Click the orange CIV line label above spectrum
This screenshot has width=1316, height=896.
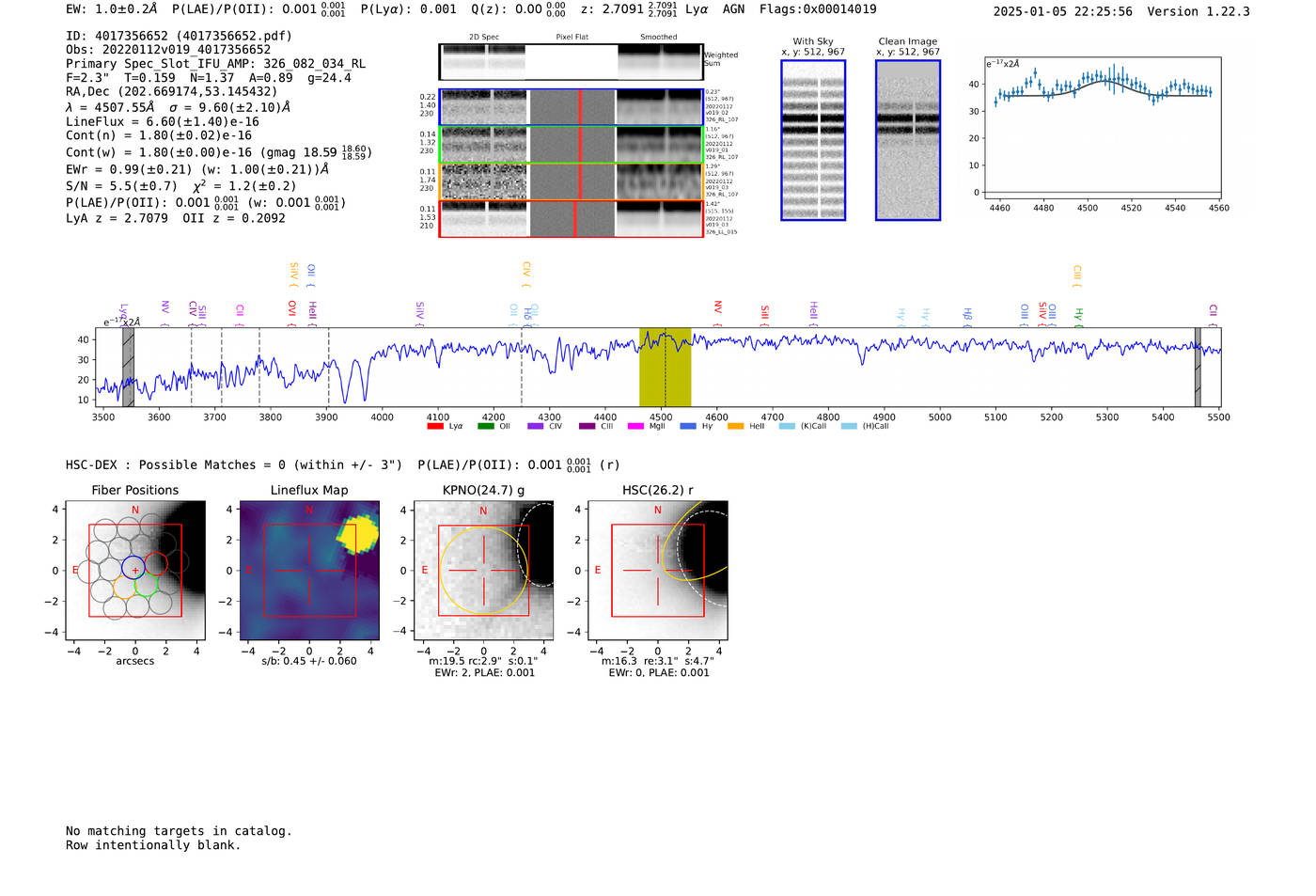[x=526, y=274]
